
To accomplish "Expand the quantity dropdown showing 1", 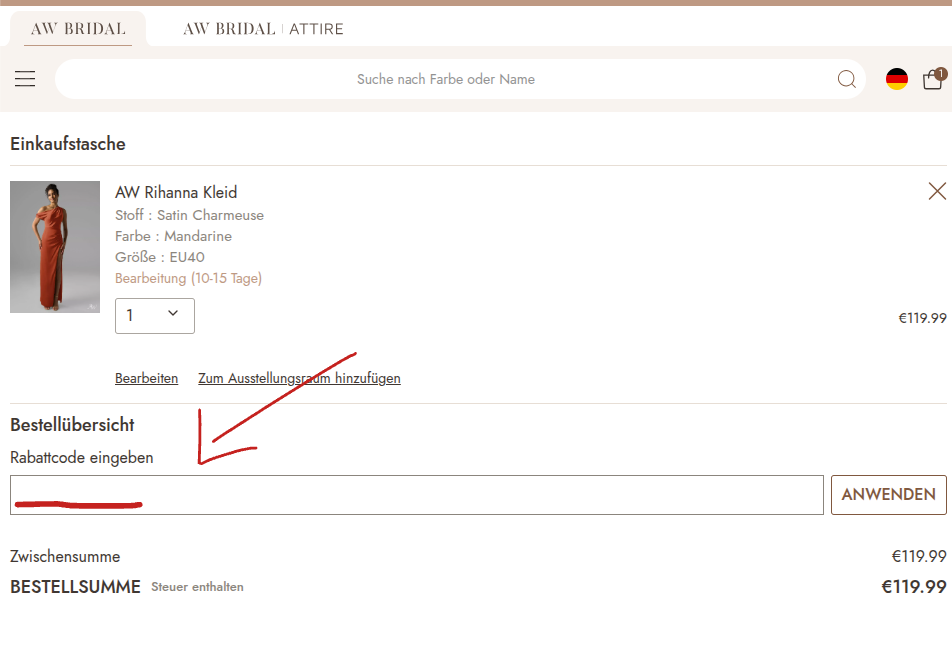I will (155, 315).
